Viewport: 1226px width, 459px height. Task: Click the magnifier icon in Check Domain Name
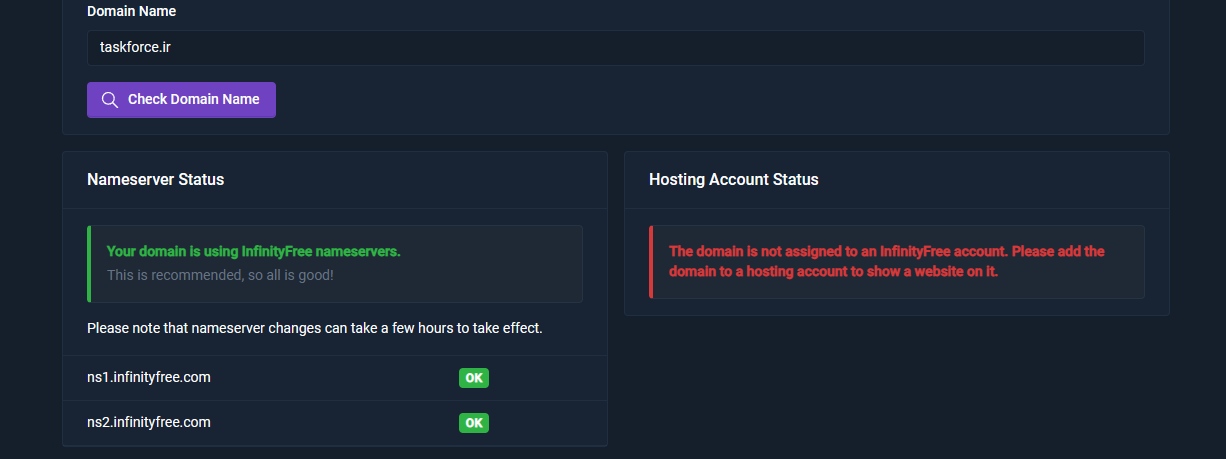pyautogui.click(x=110, y=100)
